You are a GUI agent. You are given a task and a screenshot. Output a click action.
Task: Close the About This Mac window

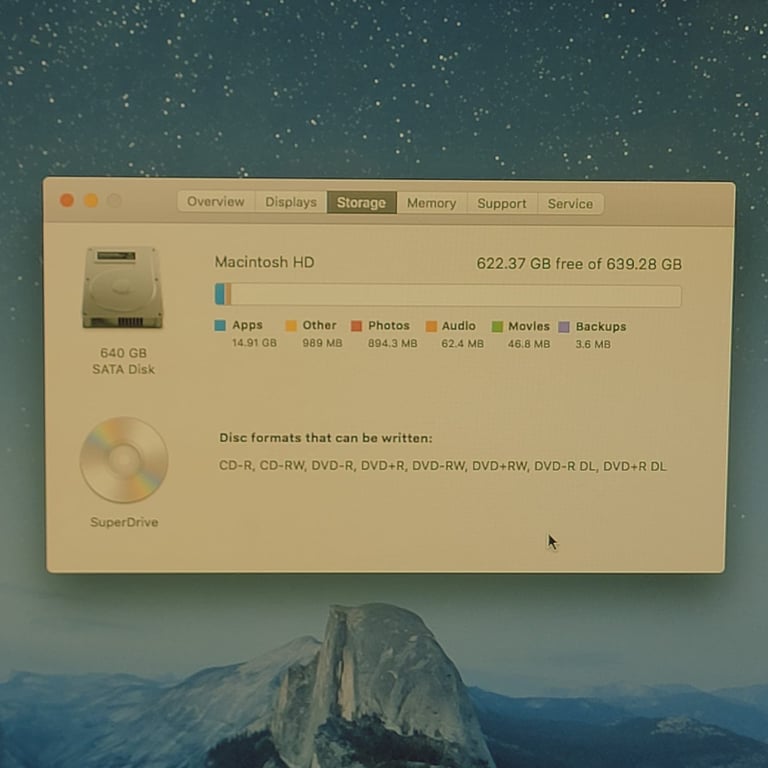67,200
